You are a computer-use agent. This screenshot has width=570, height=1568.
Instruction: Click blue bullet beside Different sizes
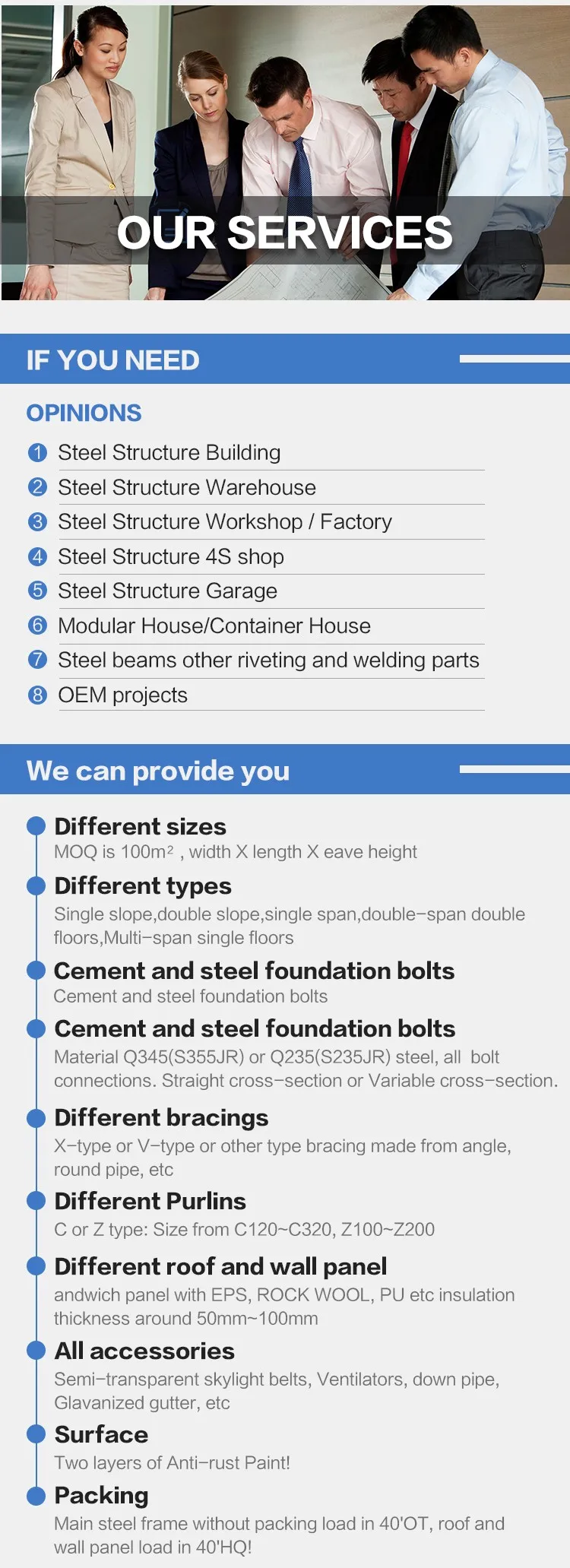coord(36,826)
